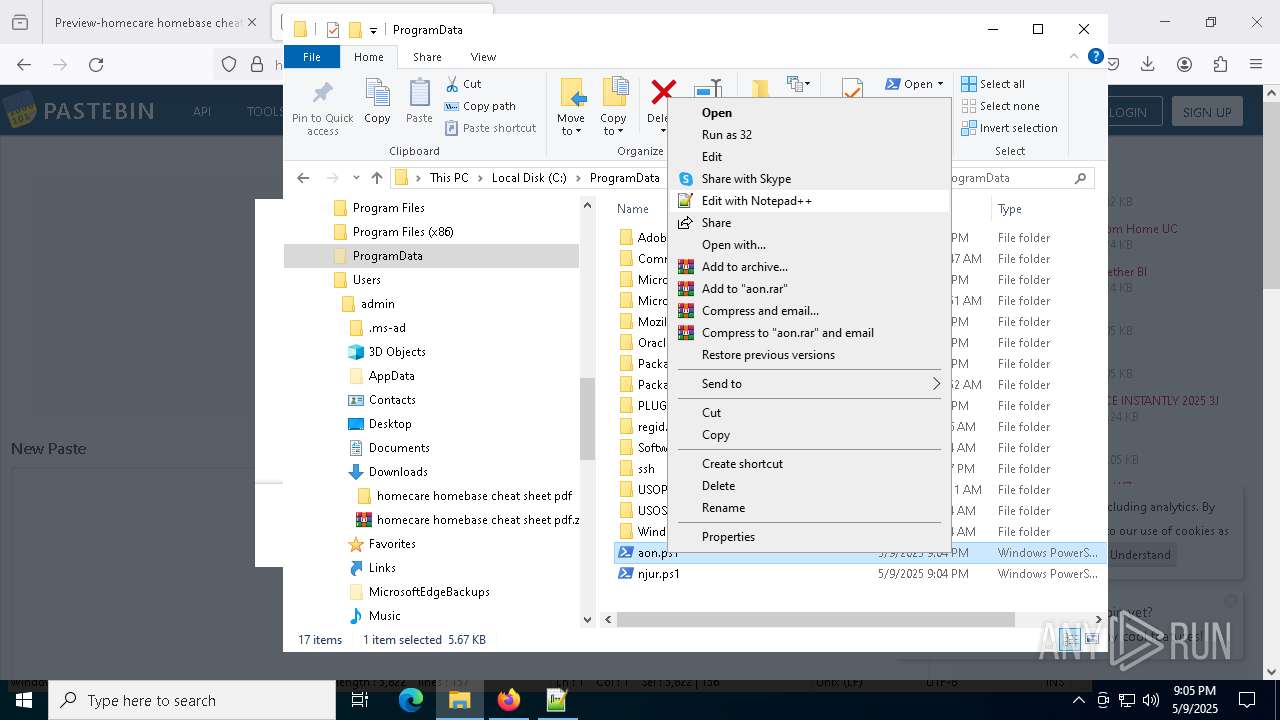Screen dimensions: 1280x720
Task: Choose Edit with Notepad++
Action: coord(808,201)
